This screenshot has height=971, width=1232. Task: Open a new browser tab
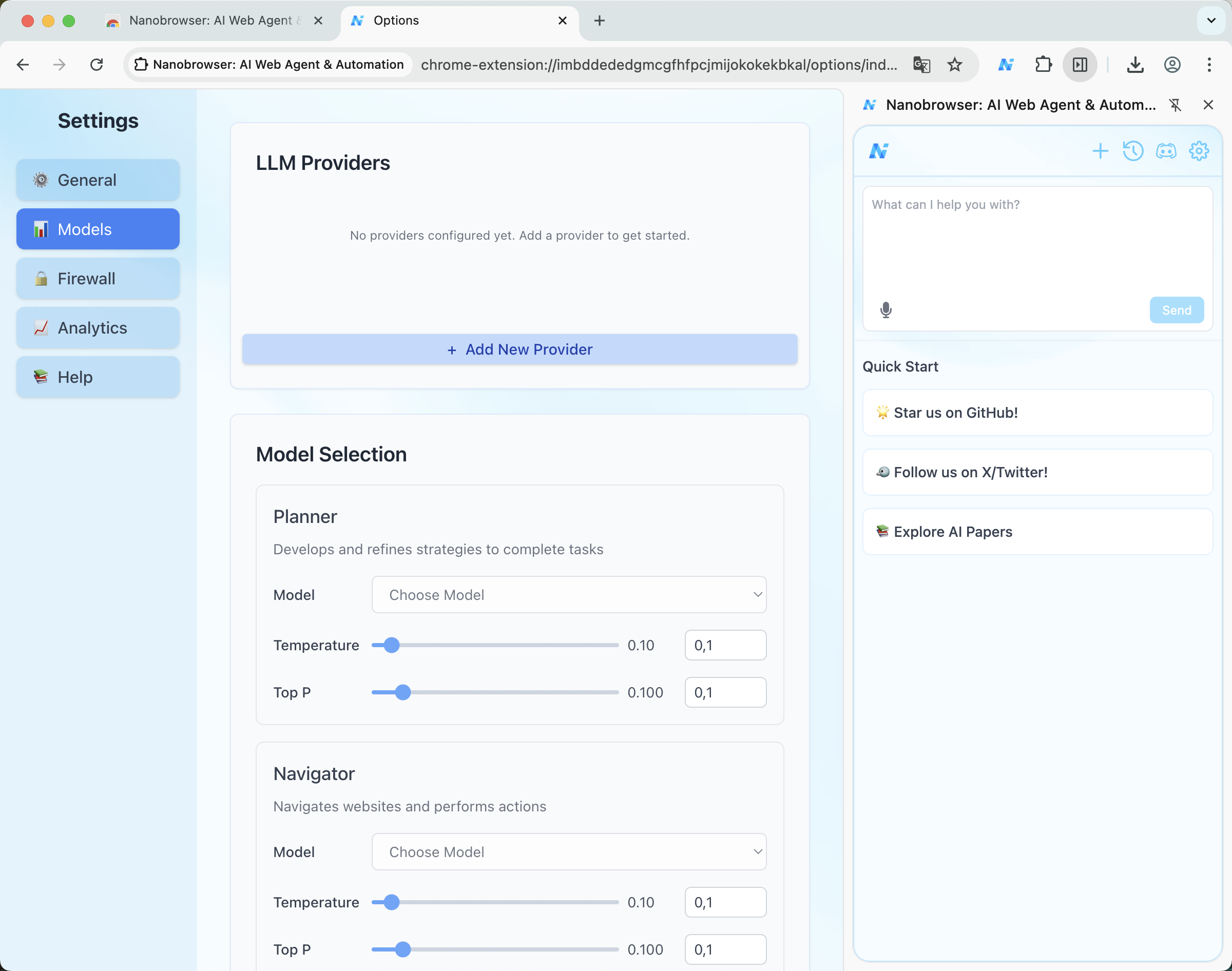(x=599, y=21)
